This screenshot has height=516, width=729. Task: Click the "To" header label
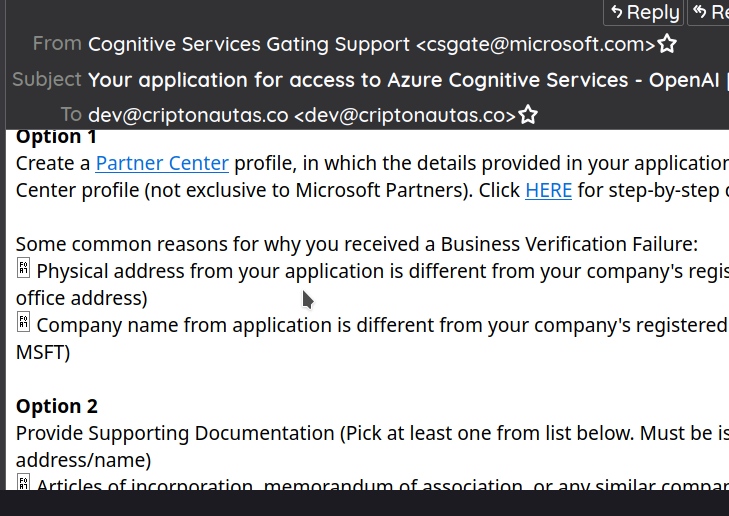(x=70, y=114)
